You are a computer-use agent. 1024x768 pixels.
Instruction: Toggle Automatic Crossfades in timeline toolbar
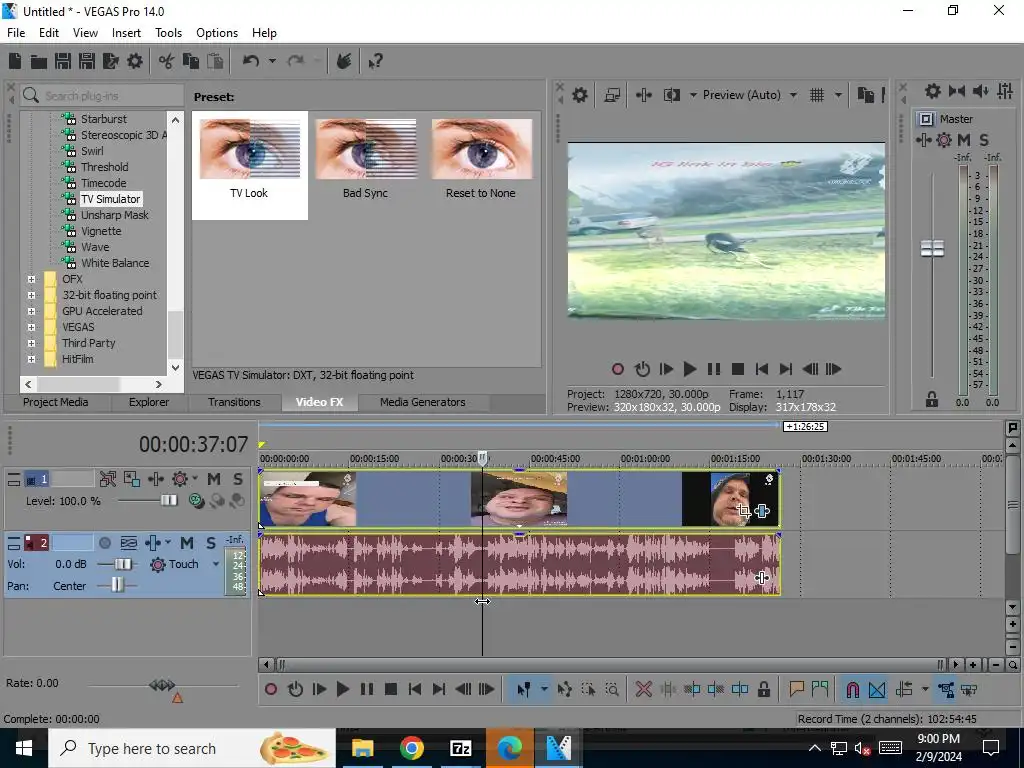tap(877, 689)
